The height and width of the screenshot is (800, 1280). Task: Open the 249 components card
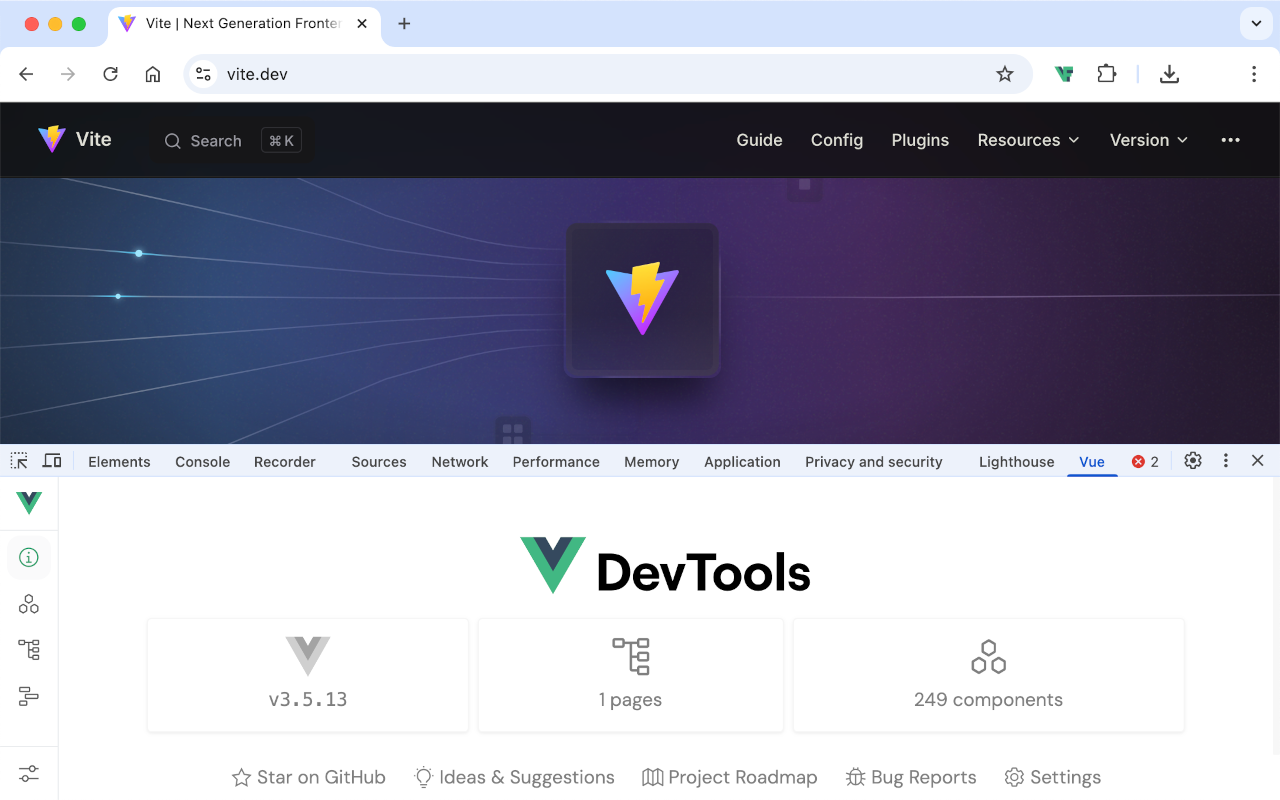989,675
